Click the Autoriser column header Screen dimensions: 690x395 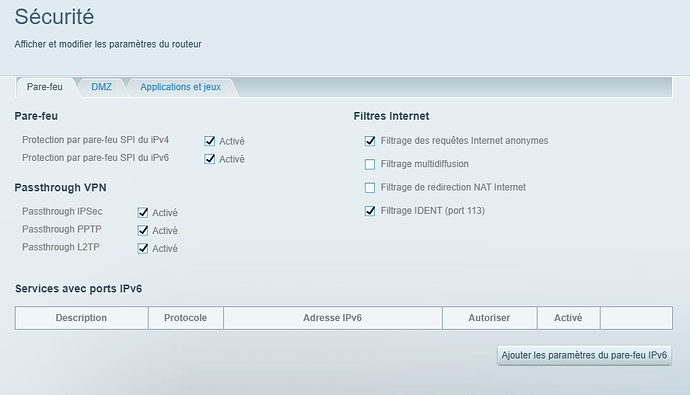coord(489,318)
